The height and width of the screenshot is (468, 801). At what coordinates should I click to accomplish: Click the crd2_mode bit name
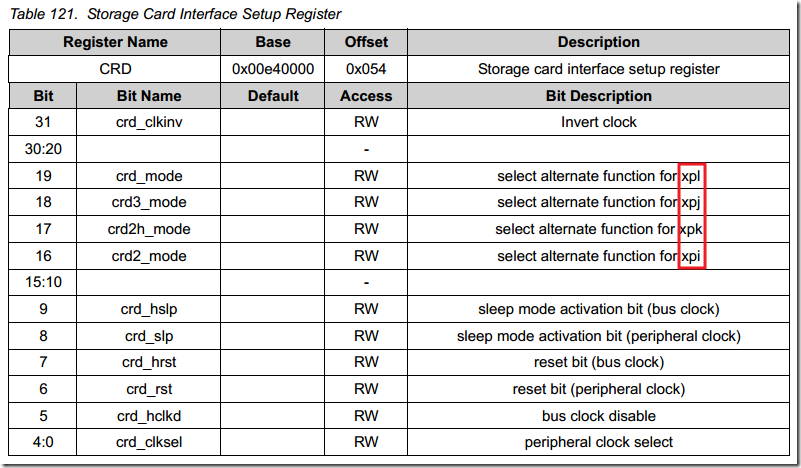click(x=147, y=256)
